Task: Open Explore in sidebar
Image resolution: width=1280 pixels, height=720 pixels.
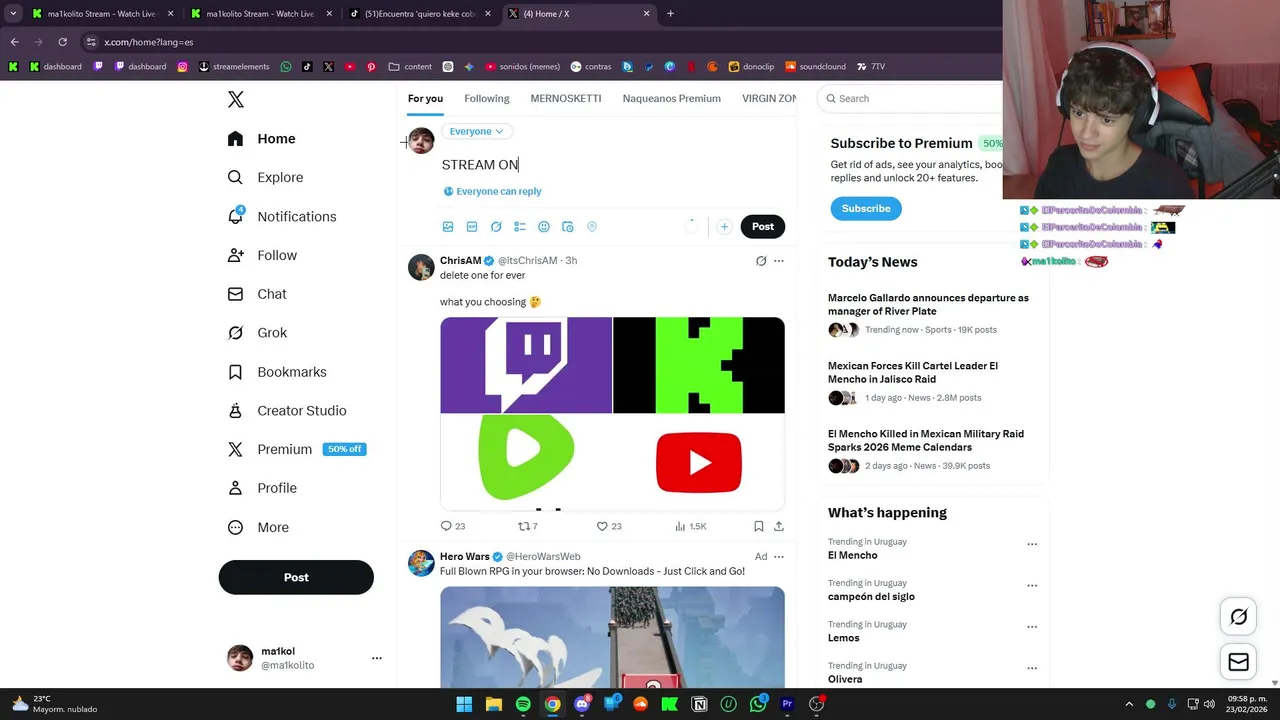Action: click(x=265, y=178)
